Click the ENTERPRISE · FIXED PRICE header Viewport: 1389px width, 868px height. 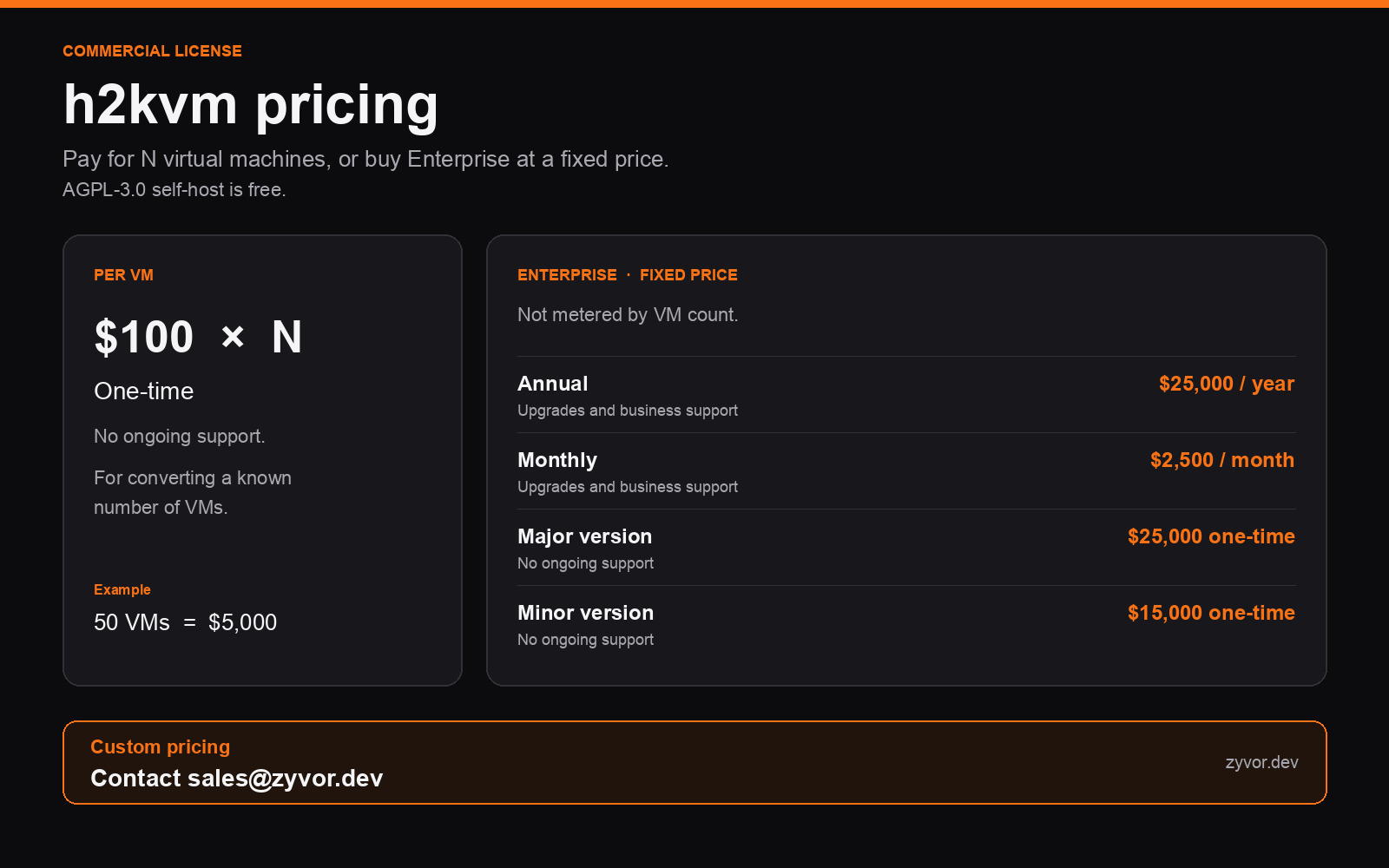point(628,275)
